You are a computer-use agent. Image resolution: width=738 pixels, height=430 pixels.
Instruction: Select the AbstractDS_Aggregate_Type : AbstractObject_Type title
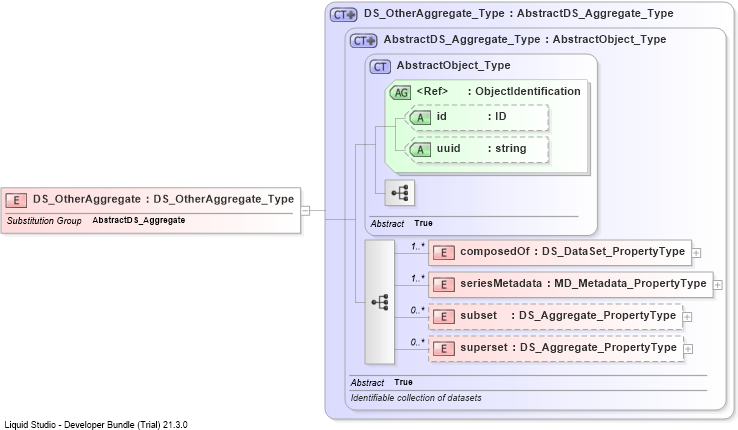point(525,40)
